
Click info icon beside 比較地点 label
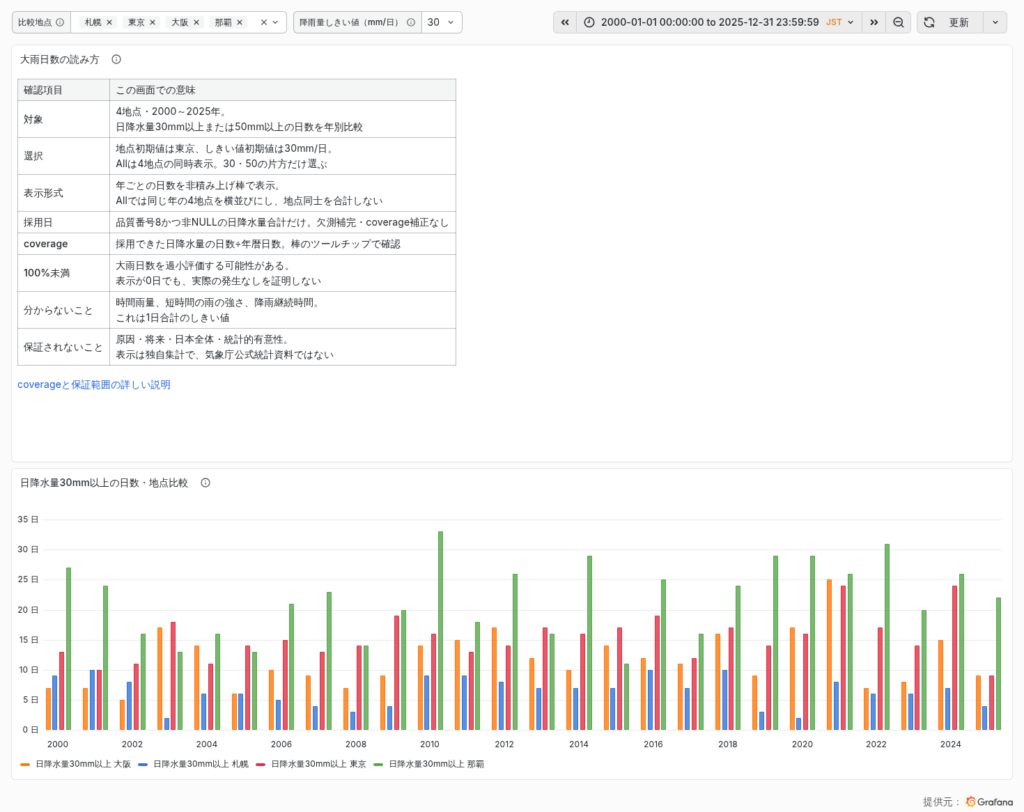[60, 22]
